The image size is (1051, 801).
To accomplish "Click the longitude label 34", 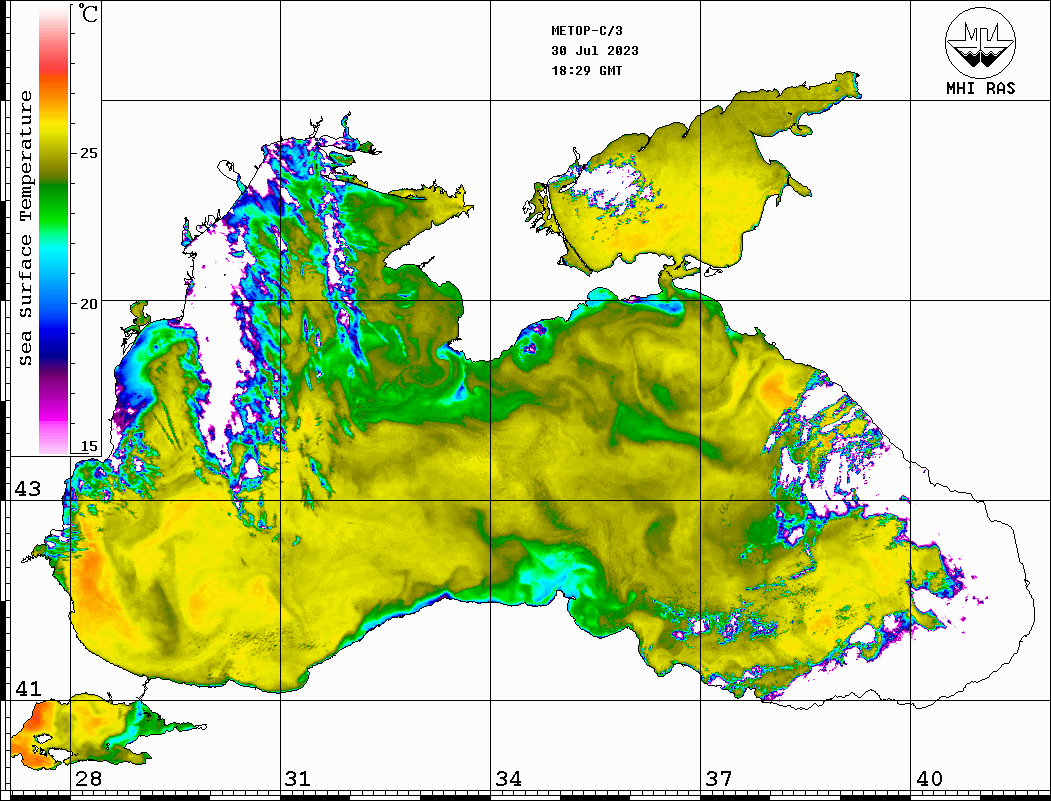I will 509,779.
